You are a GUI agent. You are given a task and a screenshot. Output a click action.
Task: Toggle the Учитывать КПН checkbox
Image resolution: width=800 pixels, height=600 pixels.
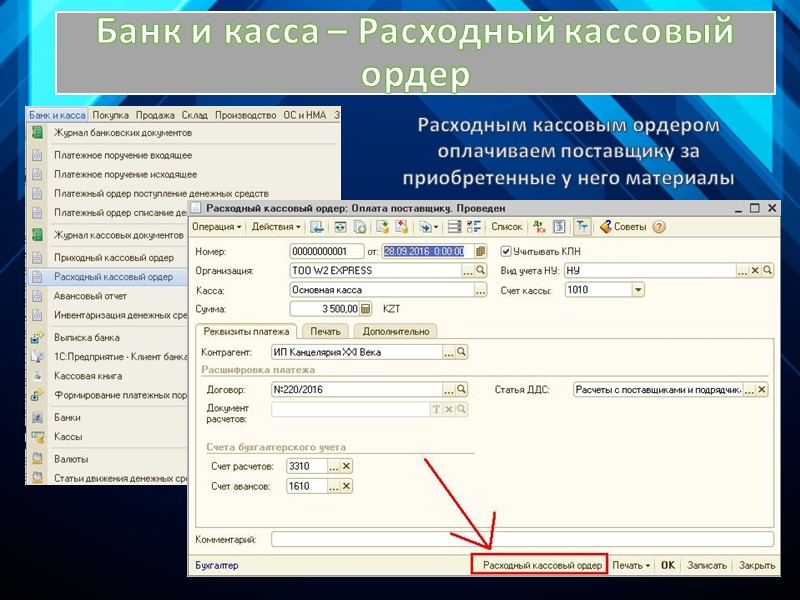tap(506, 251)
